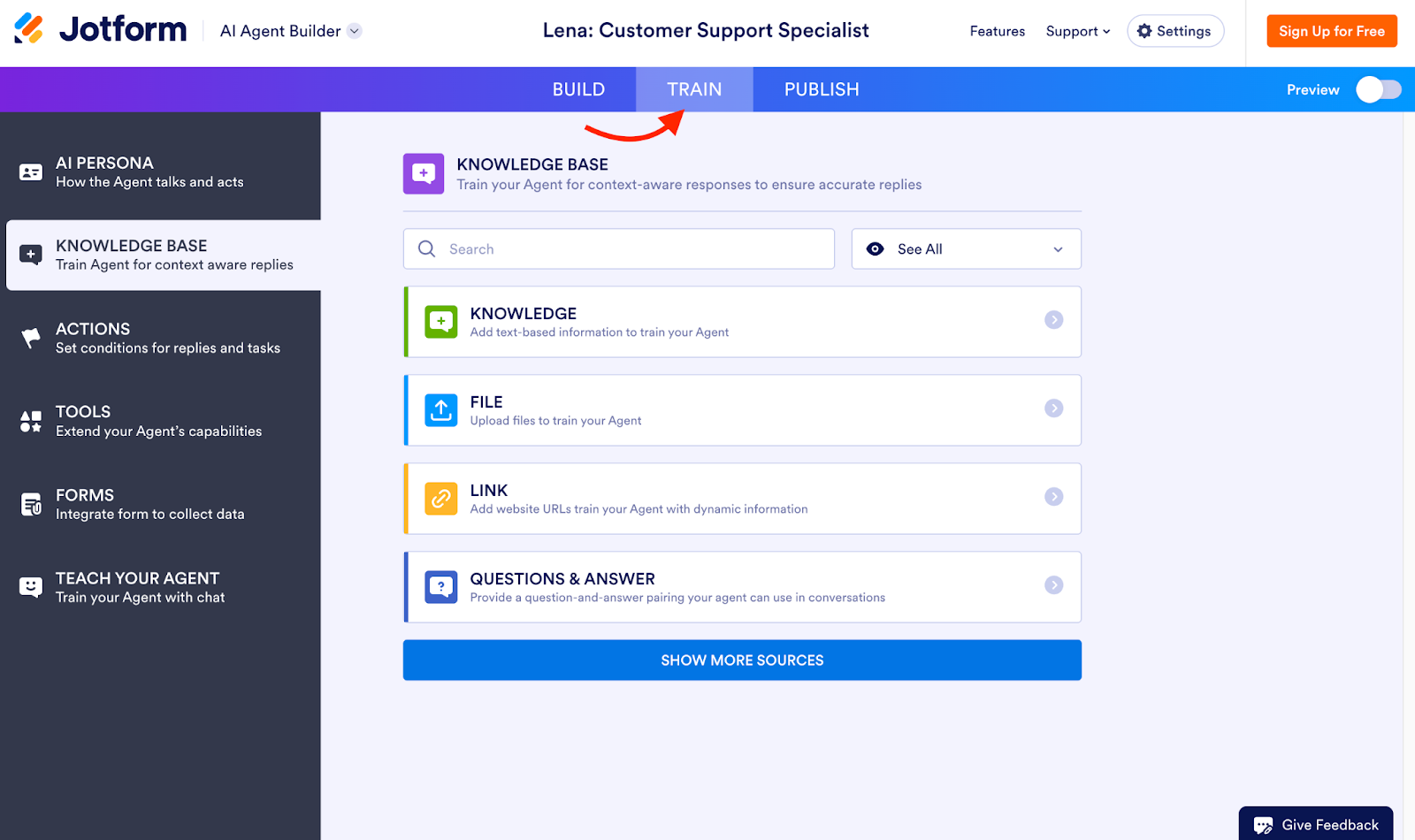Click the Knowledge Base sidebar icon
1415x840 pixels.
click(x=31, y=255)
